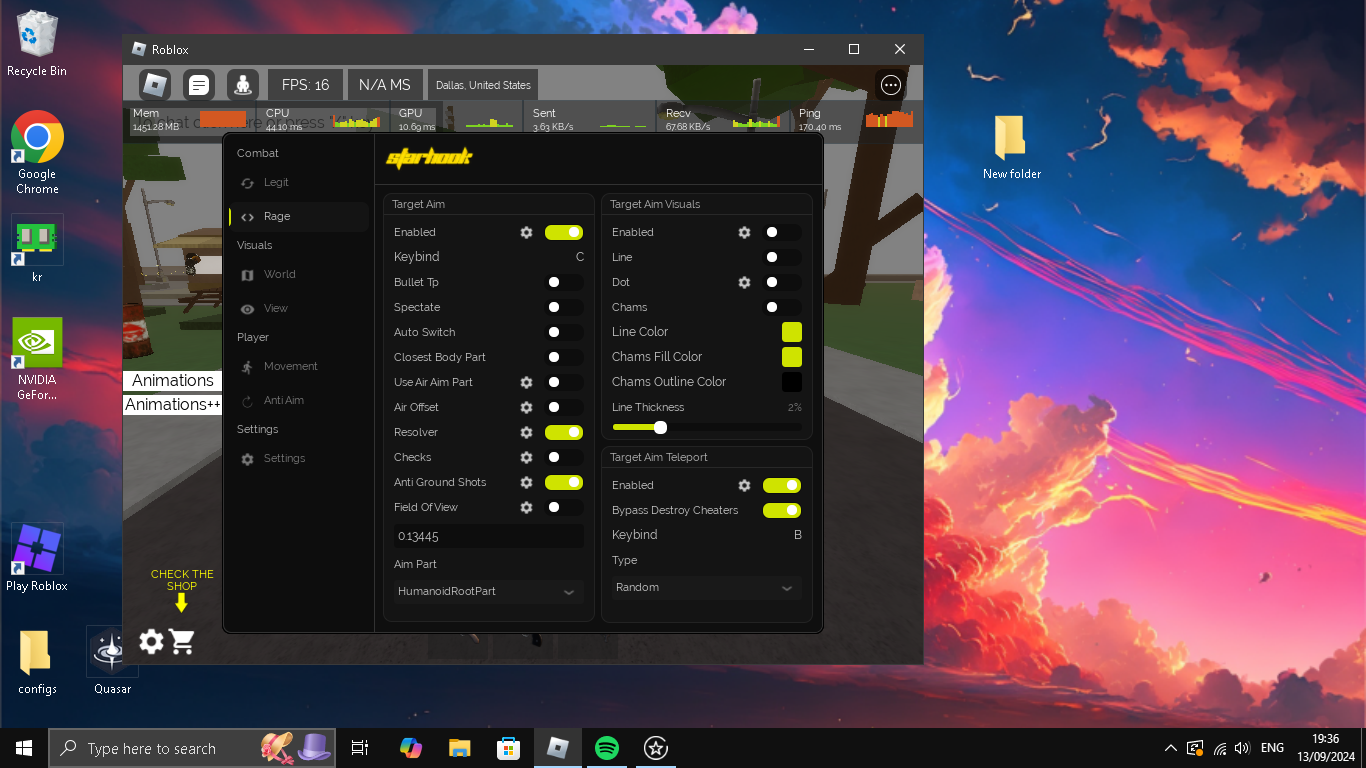Select the Recycle Bin desktop icon
The width and height of the screenshot is (1366, 768).
[x=37, y=44]
